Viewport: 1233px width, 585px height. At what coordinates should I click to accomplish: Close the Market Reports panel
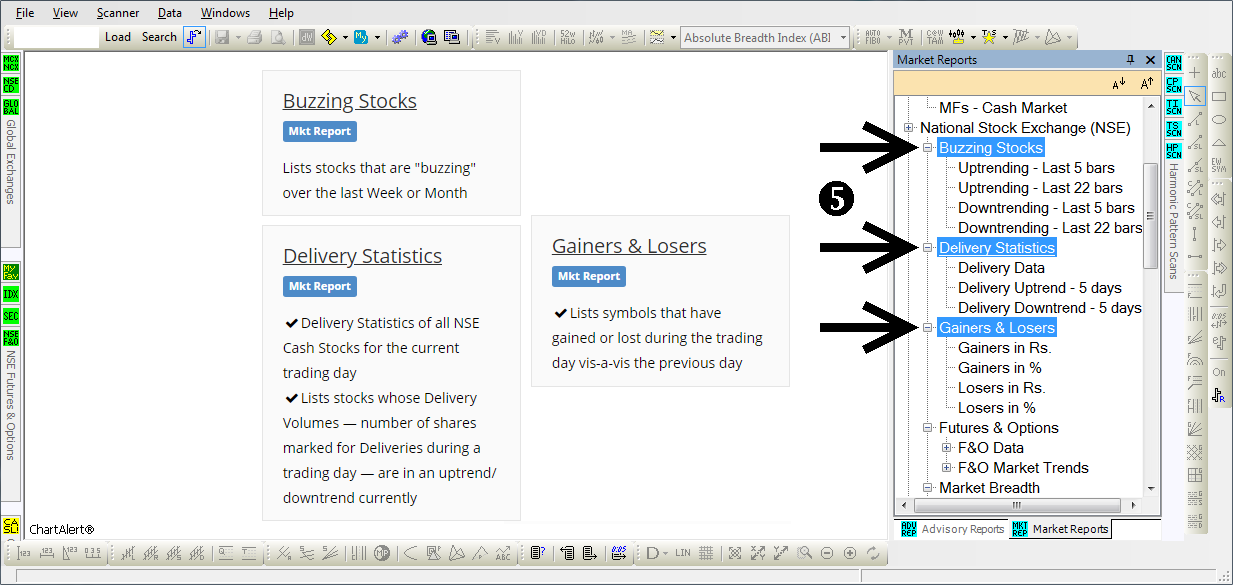click(1150, 60)
